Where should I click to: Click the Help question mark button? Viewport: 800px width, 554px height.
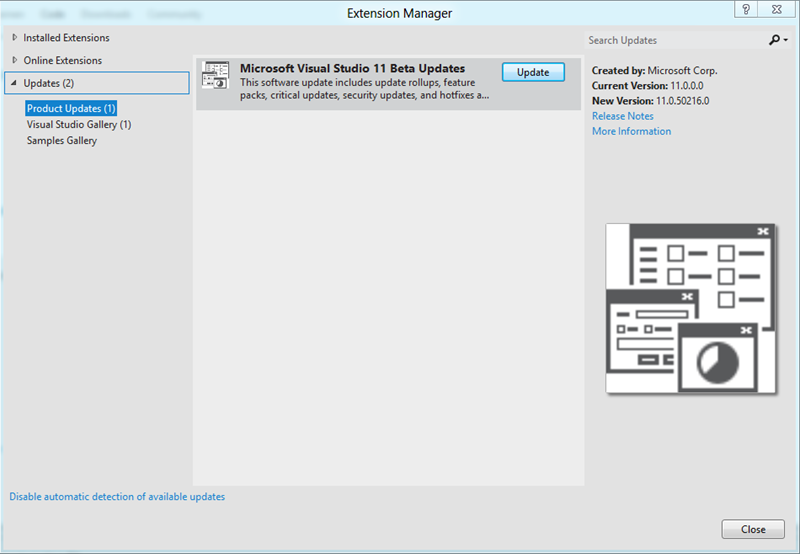[x=747, y=9]
